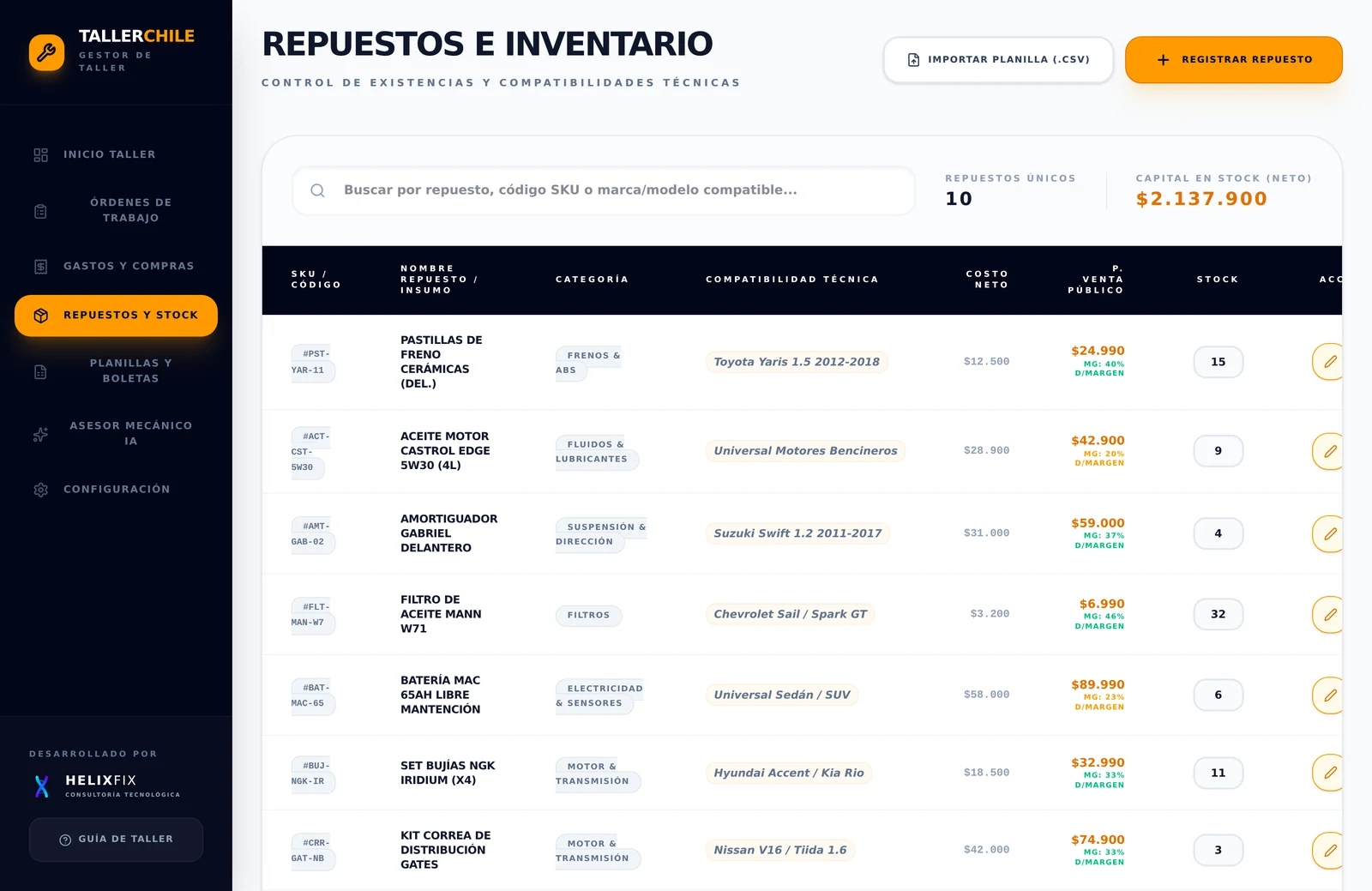Select Repuestos y Stock menu item
The image size is (1372, 891).
point(116,316)
